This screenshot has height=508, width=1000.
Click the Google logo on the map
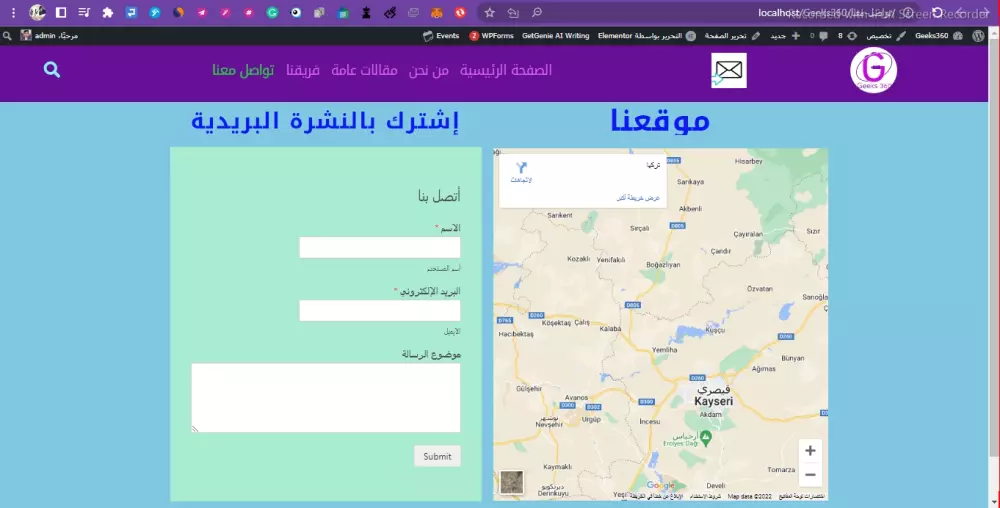coord(660,486)
